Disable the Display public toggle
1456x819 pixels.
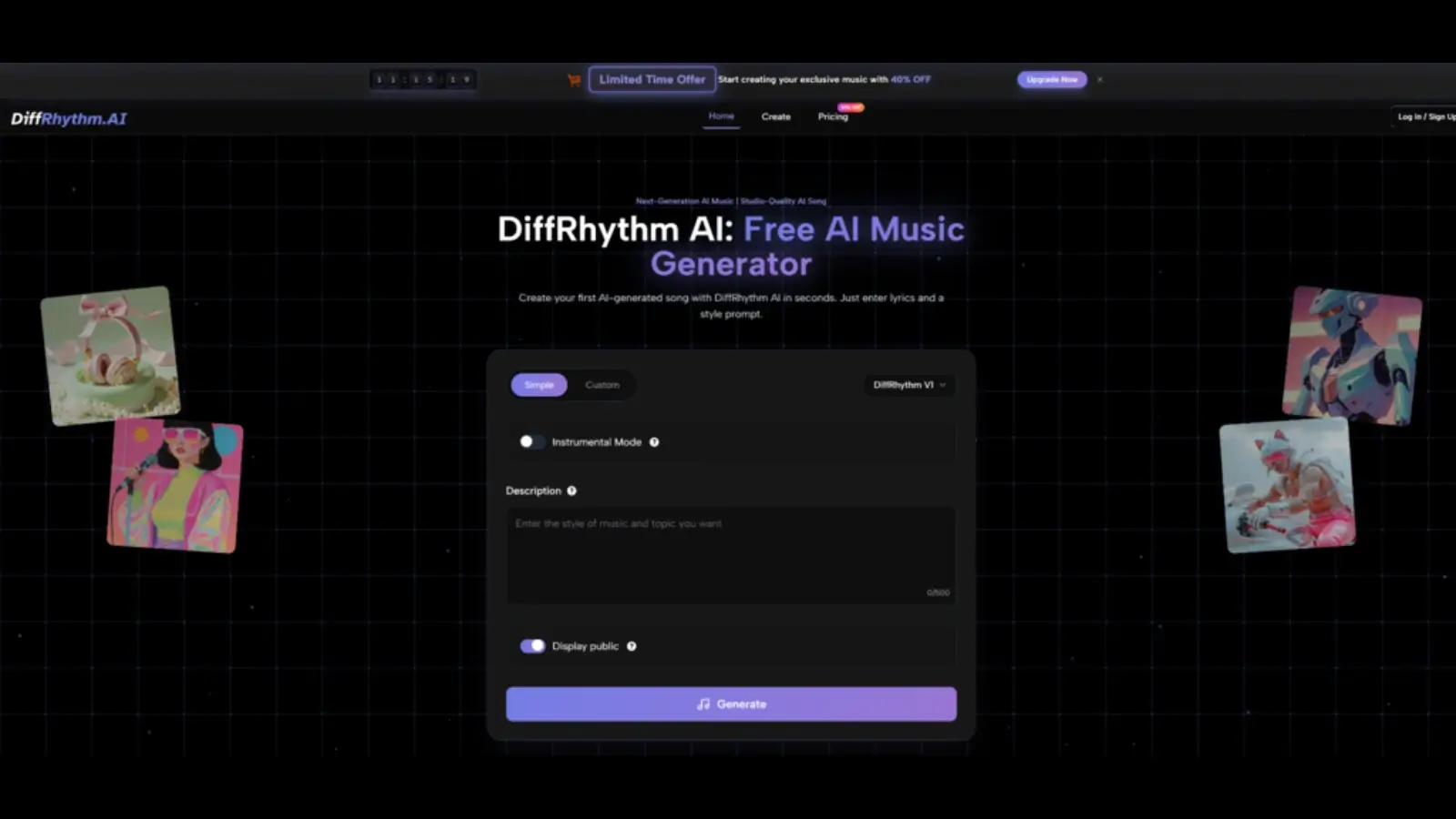tap(531, 646)
